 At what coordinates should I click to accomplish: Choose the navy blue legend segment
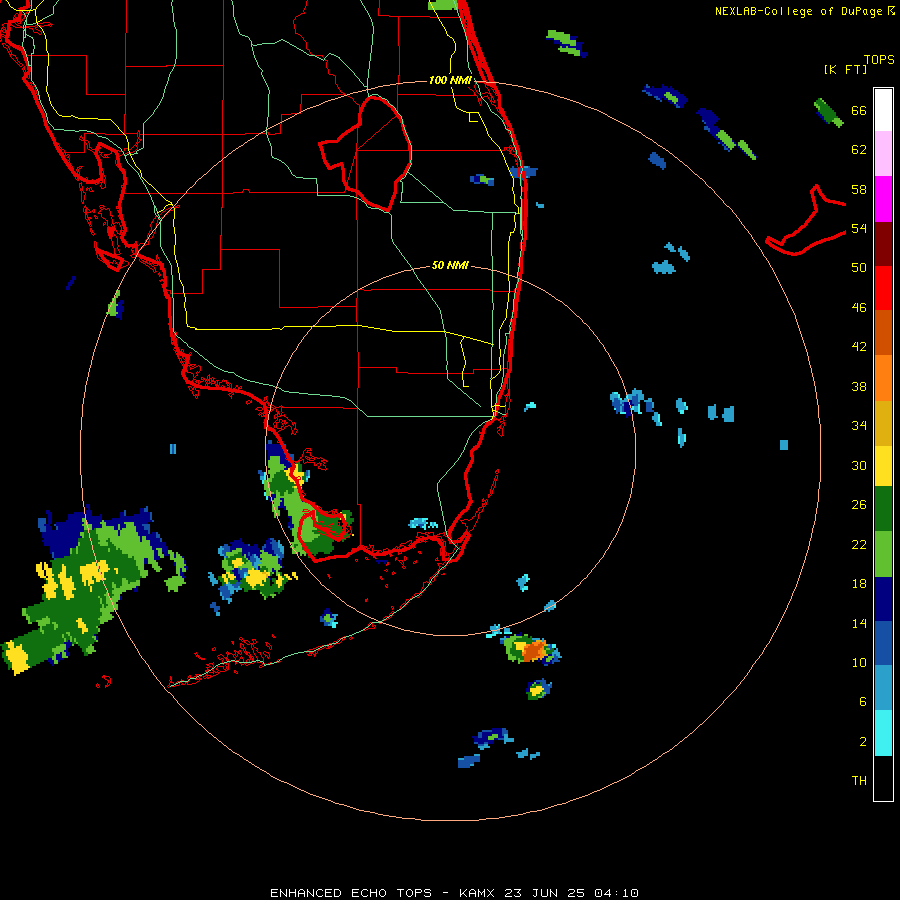point(883,599)
